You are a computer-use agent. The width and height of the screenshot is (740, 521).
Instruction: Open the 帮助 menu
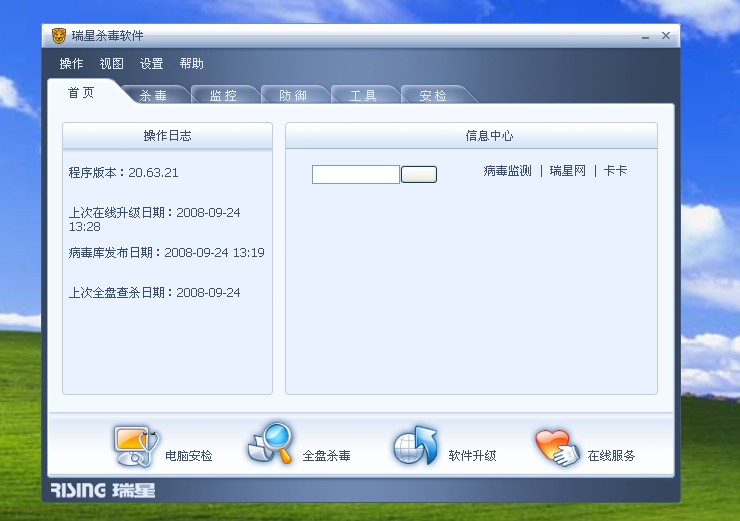192,64
